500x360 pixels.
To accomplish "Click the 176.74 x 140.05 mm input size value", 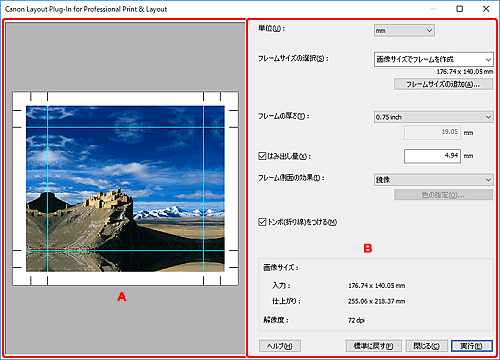I will tap(377, 286).
